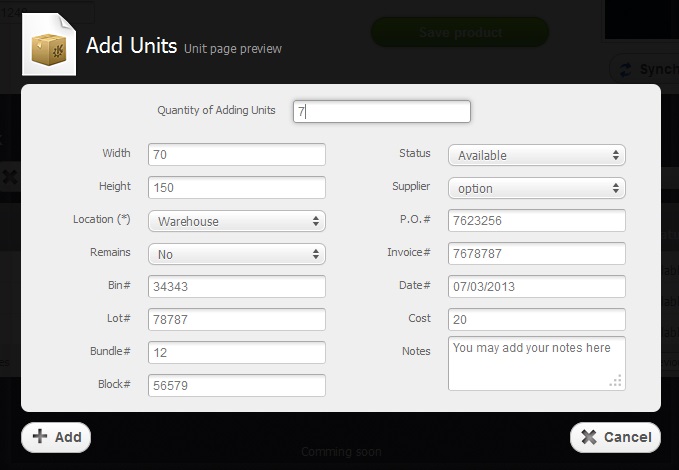Click the X icon on Cancel button

[589, 437]
